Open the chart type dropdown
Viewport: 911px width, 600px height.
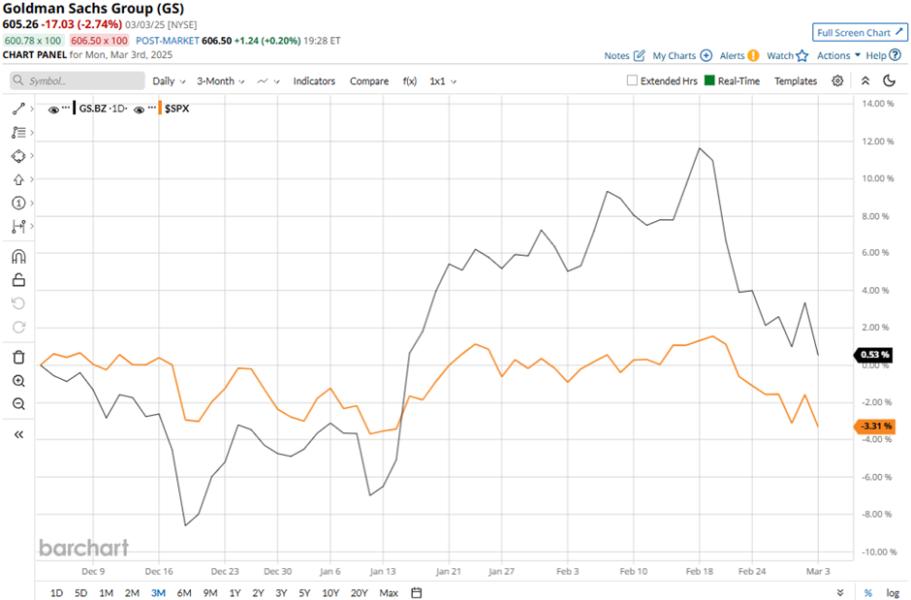[268, 81]
